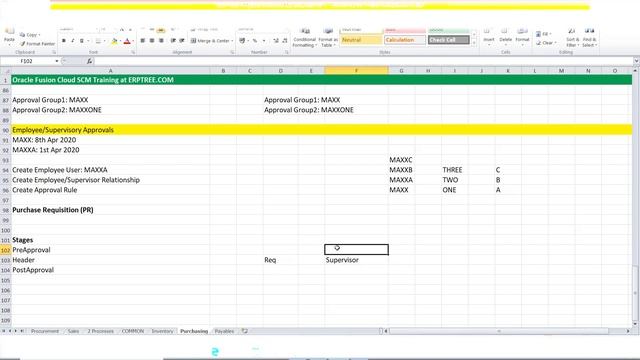The height and width of the screenshot is (360, 640).
Task: Center the cell text horizontally
Action: (152, 41)
